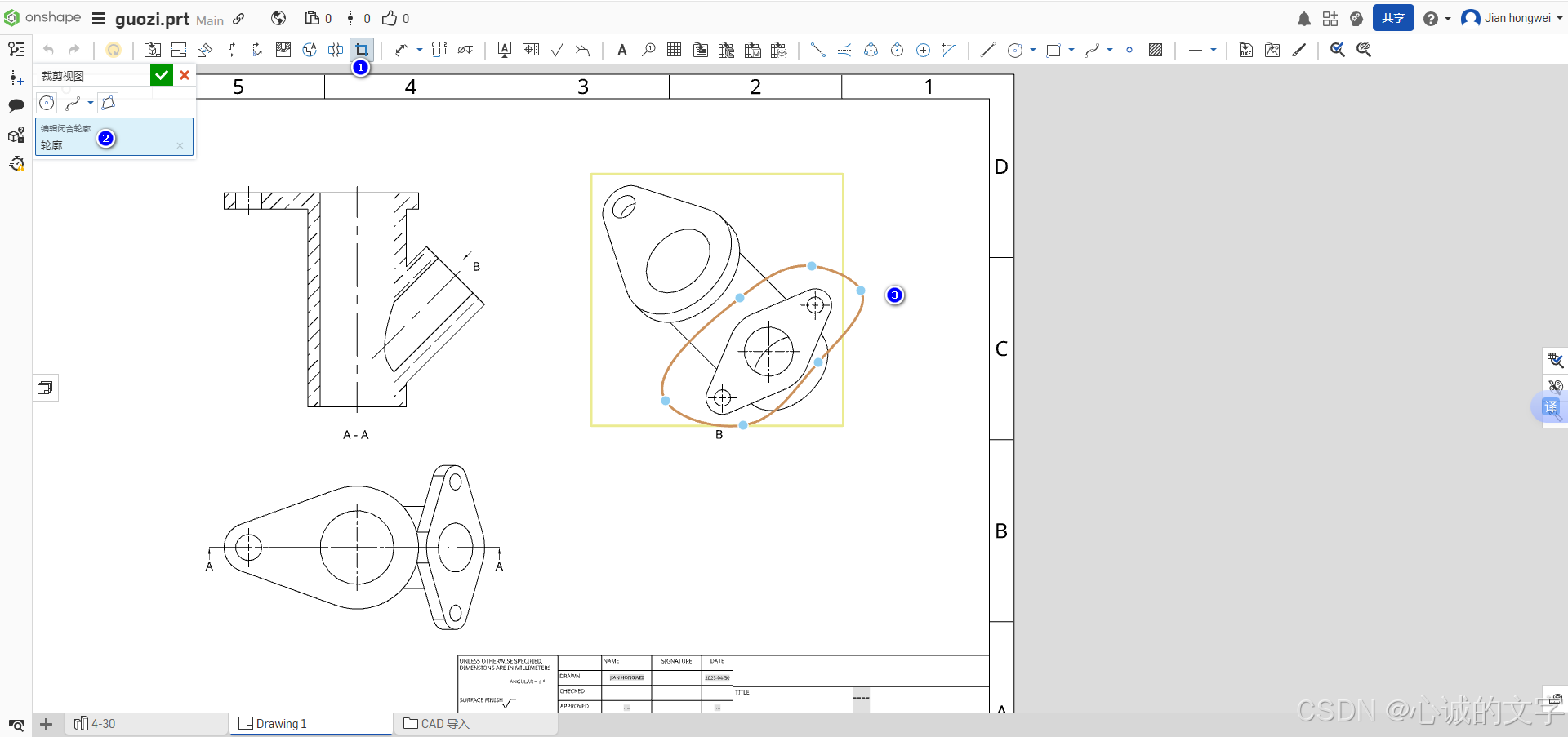Select the Break view tool

point(336,50)
